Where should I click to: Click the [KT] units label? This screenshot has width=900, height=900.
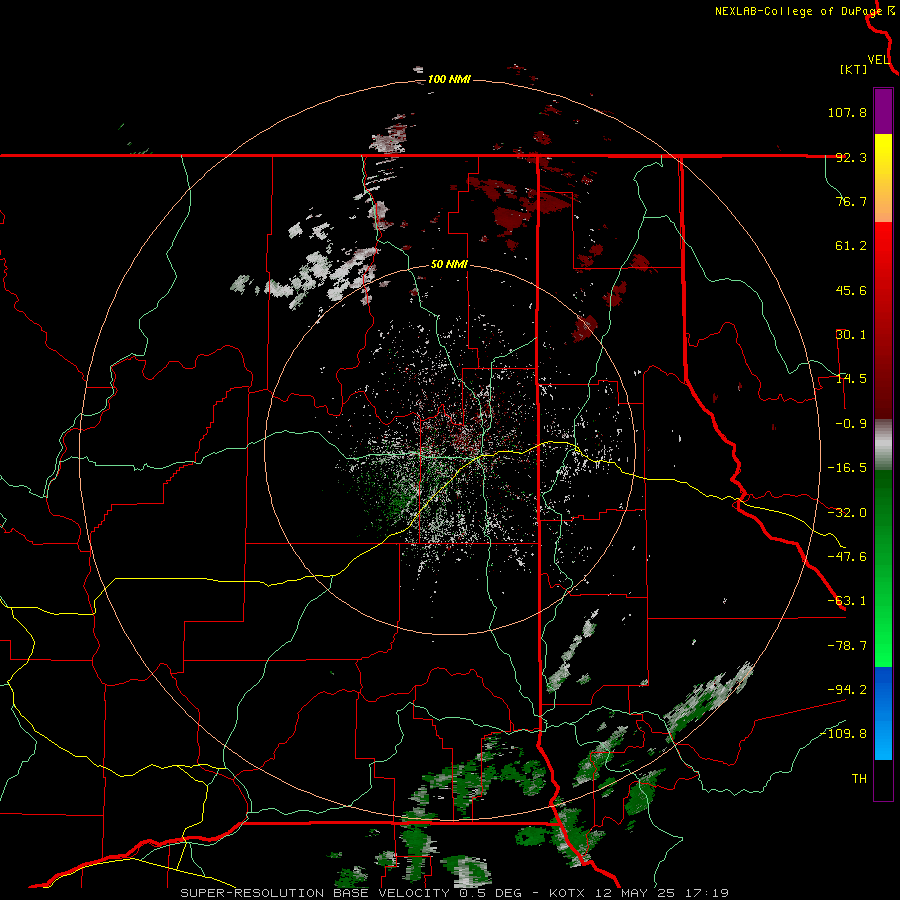(854, 70)
